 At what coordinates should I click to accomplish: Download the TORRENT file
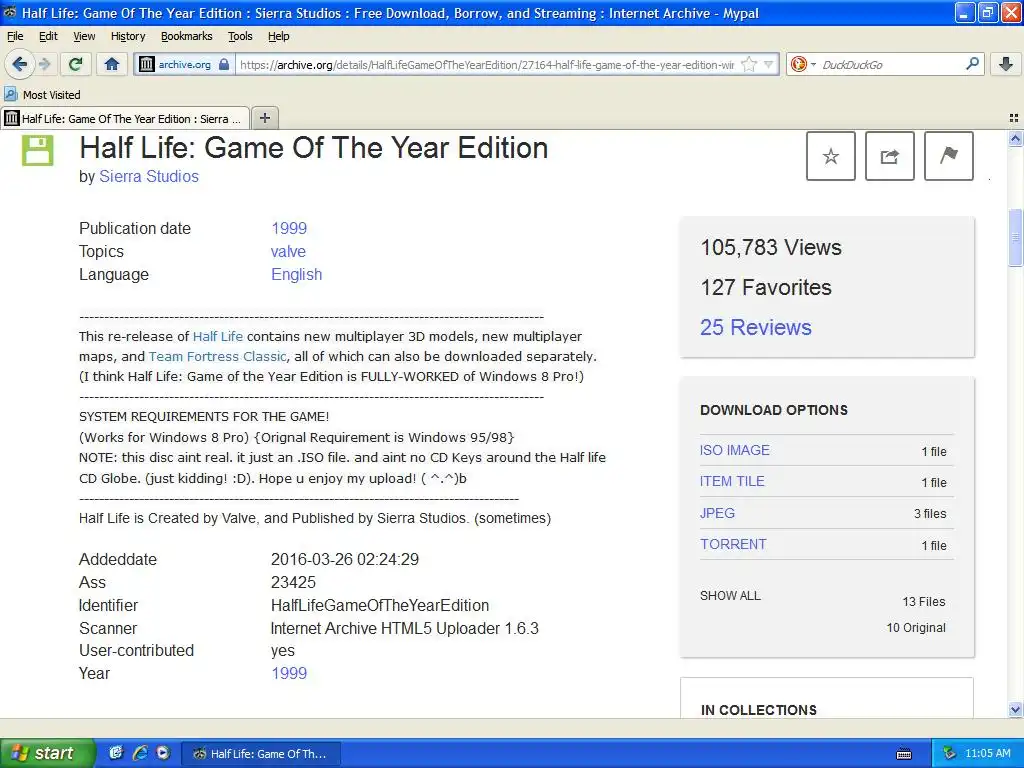click(x=733, y=544)
